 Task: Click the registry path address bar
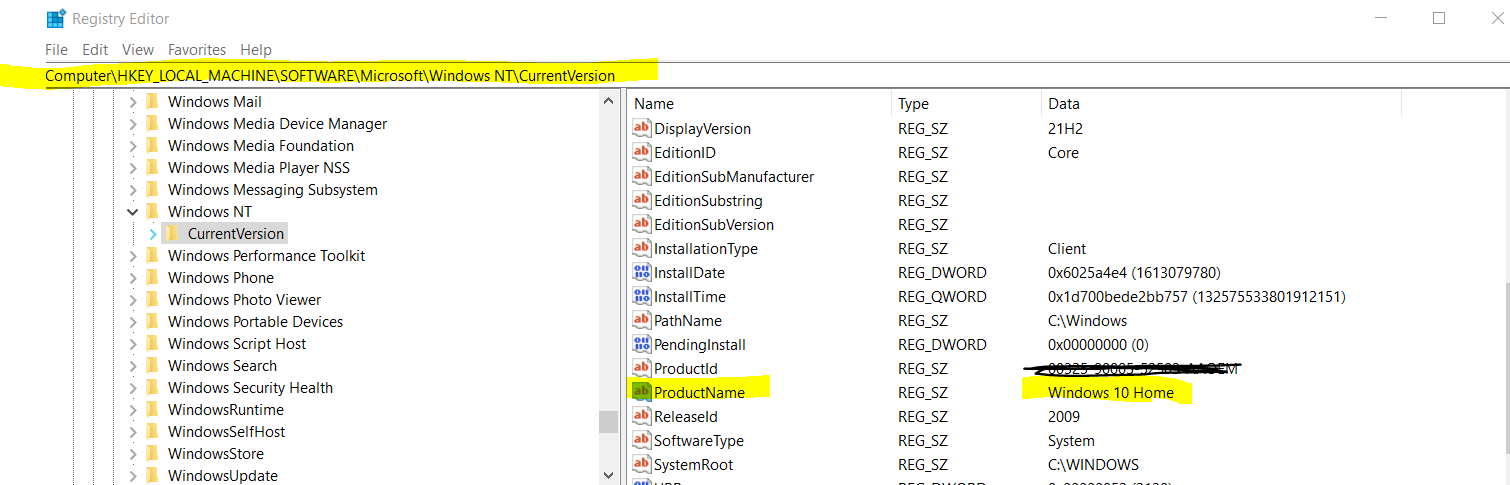pos(776,75)
